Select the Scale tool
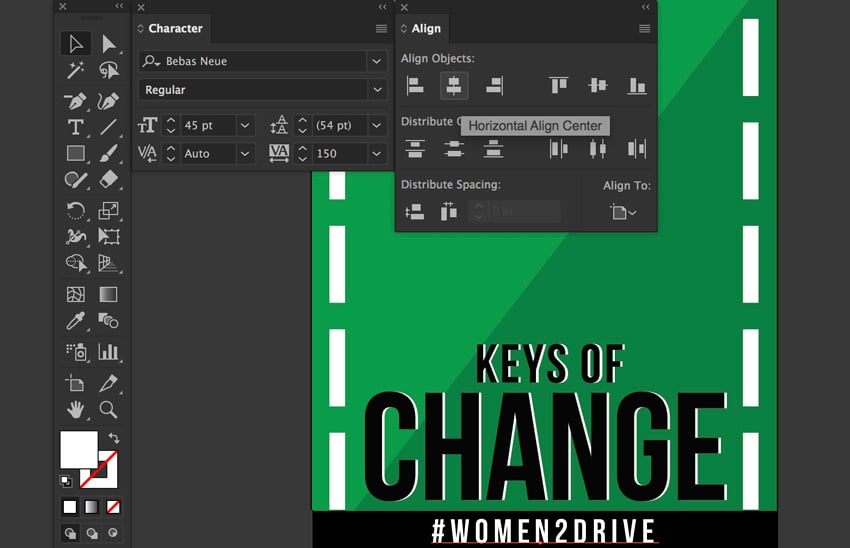 [x=108, y=210]
